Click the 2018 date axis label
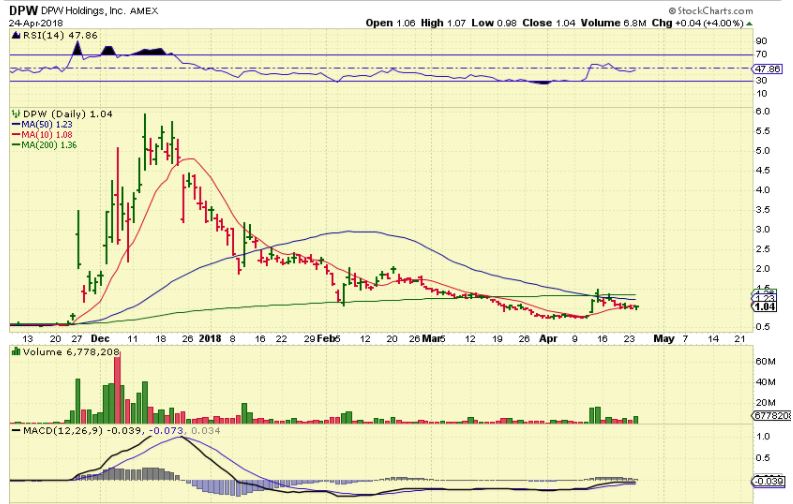793x504 pixels. pos(210,339)
